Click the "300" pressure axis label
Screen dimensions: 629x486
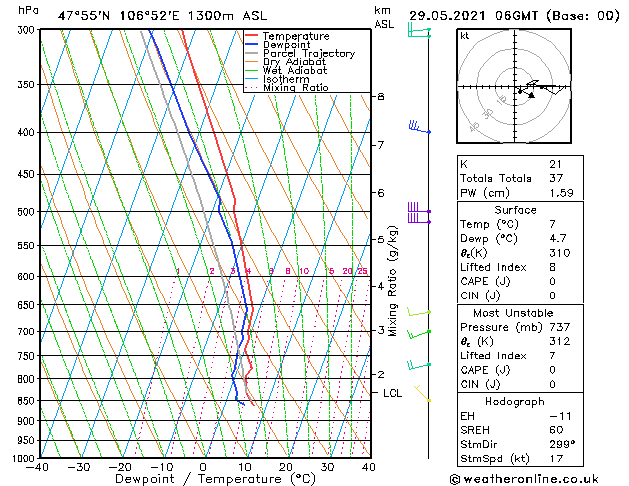point(28,30)
